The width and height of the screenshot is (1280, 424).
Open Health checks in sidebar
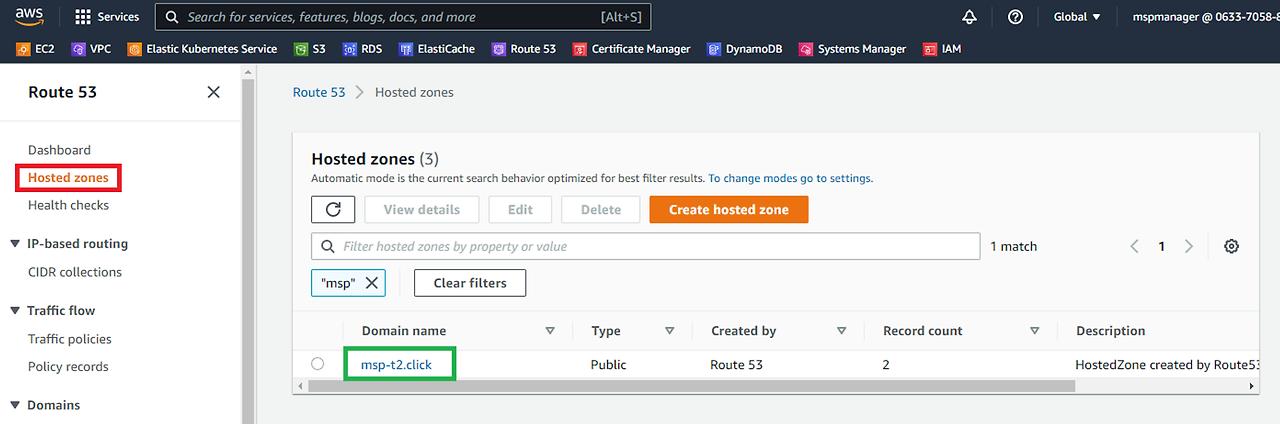pyautogui.click(x=68, y=205)
